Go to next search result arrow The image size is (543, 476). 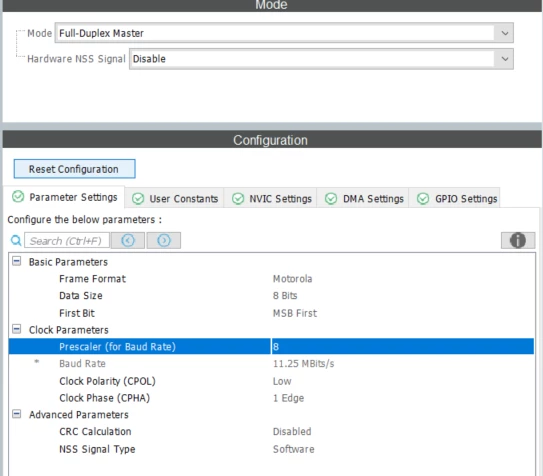[164, 241]
